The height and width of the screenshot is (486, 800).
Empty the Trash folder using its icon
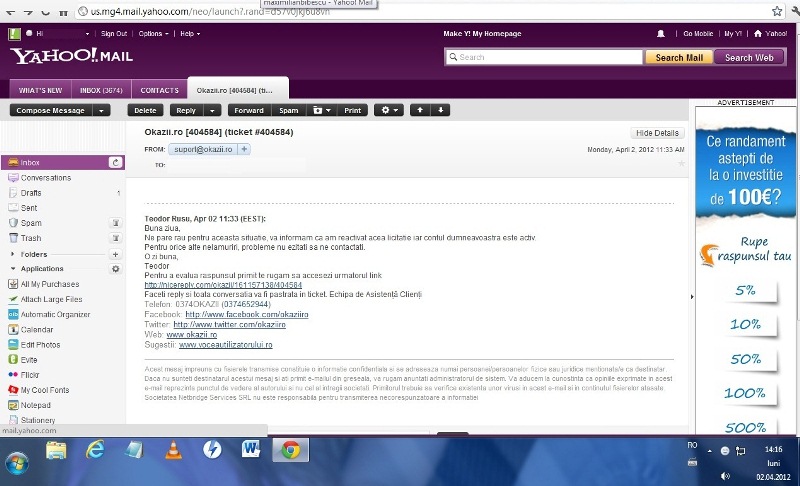pyautogui.click(x=117, y=238)
